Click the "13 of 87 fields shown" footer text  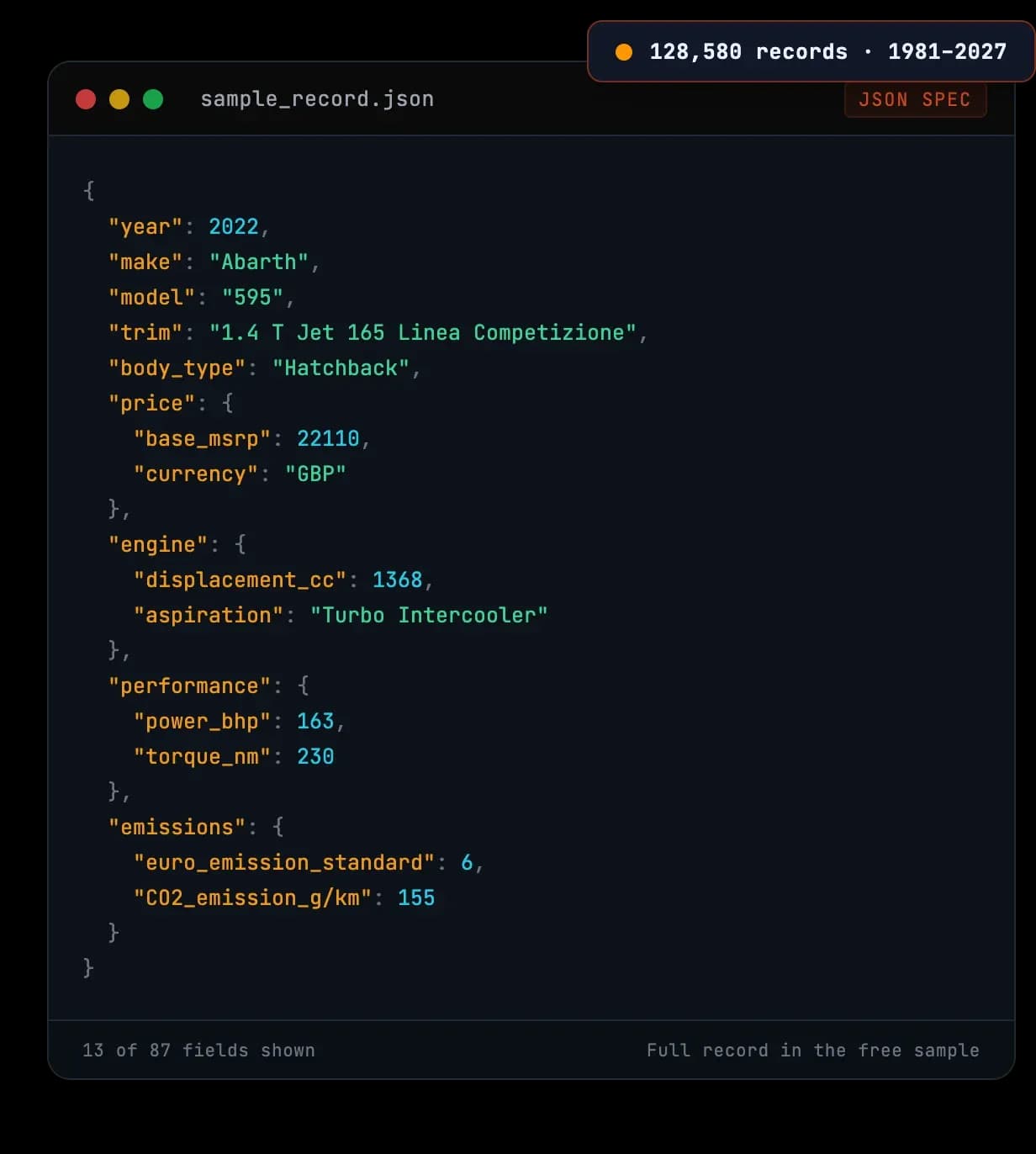click(x=198, y=1051)
